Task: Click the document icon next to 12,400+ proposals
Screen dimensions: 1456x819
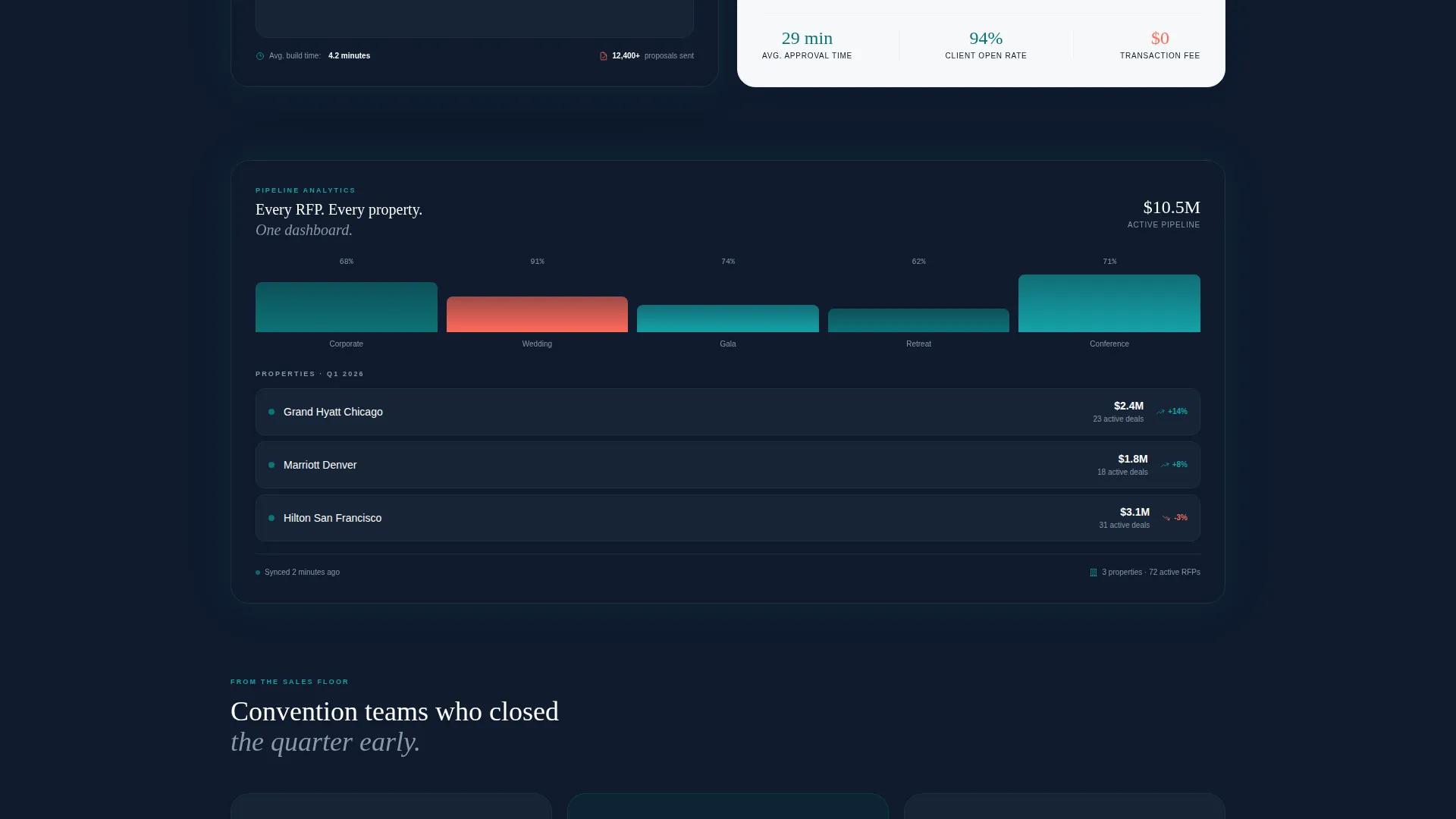Action: (x=604, y=56)
